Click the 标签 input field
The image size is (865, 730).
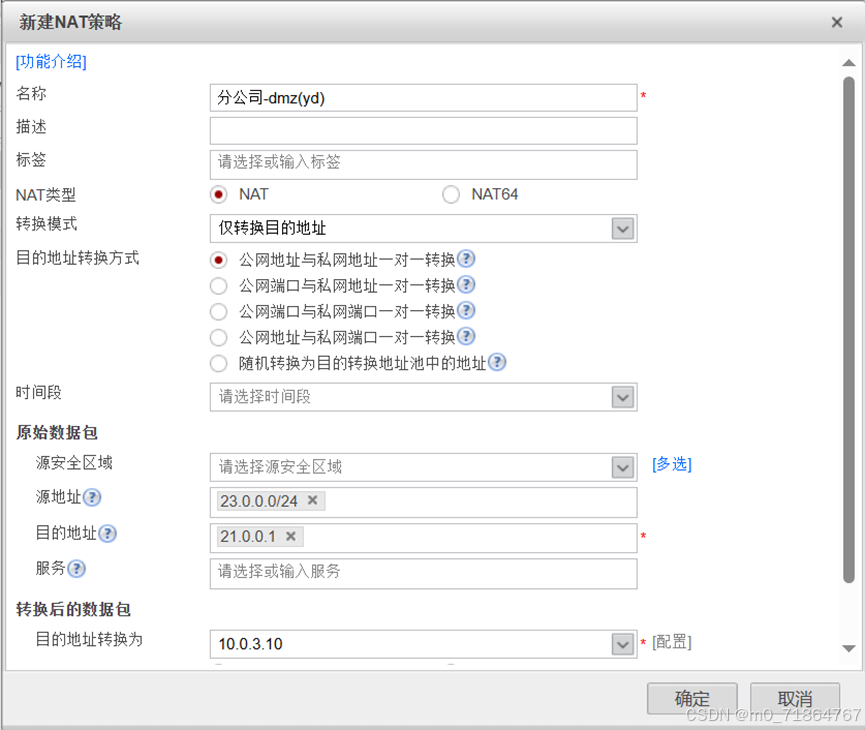pyautogui.click(x=423, y=164)
